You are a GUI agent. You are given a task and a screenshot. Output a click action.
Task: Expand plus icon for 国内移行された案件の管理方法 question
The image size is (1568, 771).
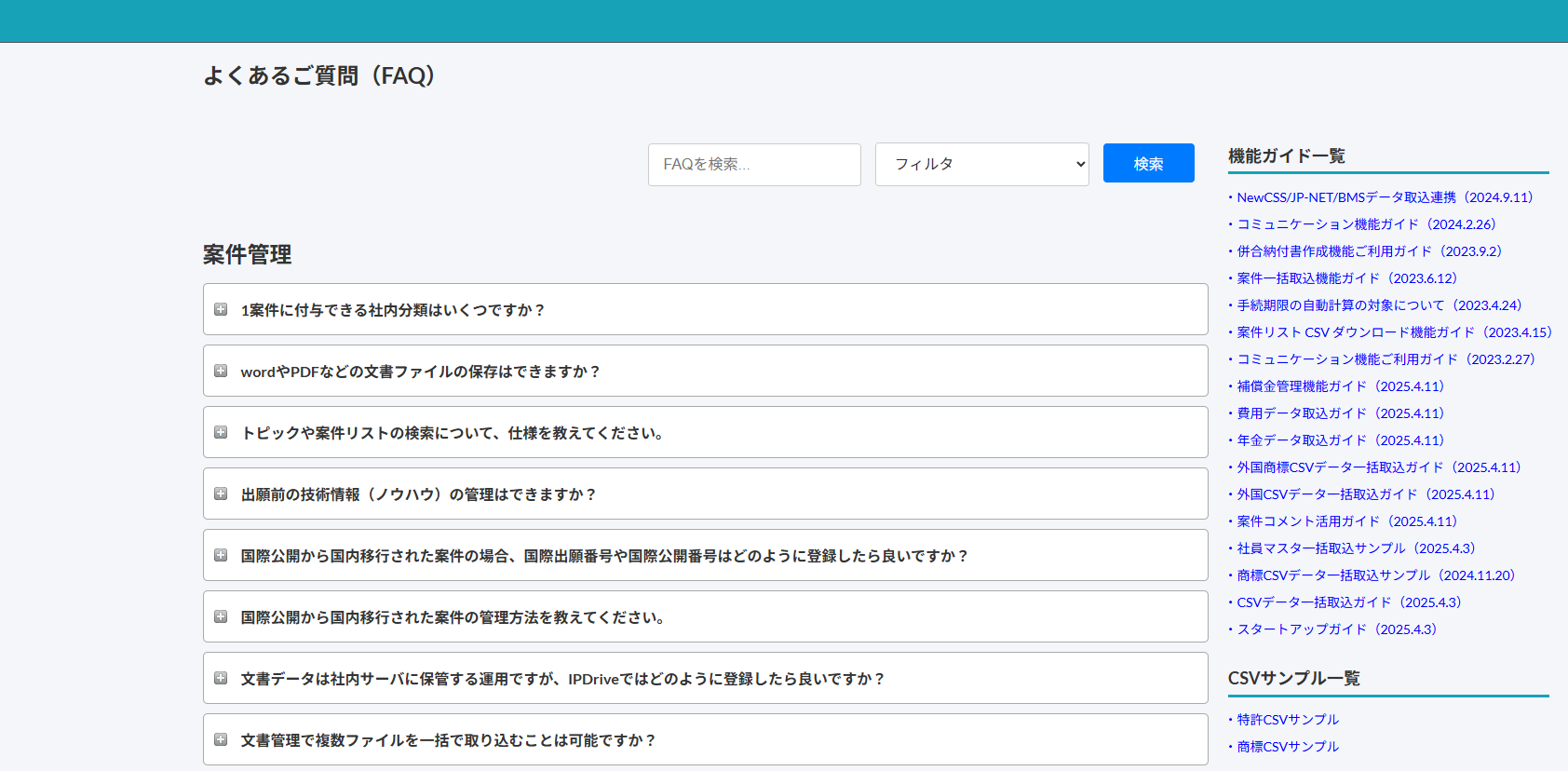pos(221,616)
